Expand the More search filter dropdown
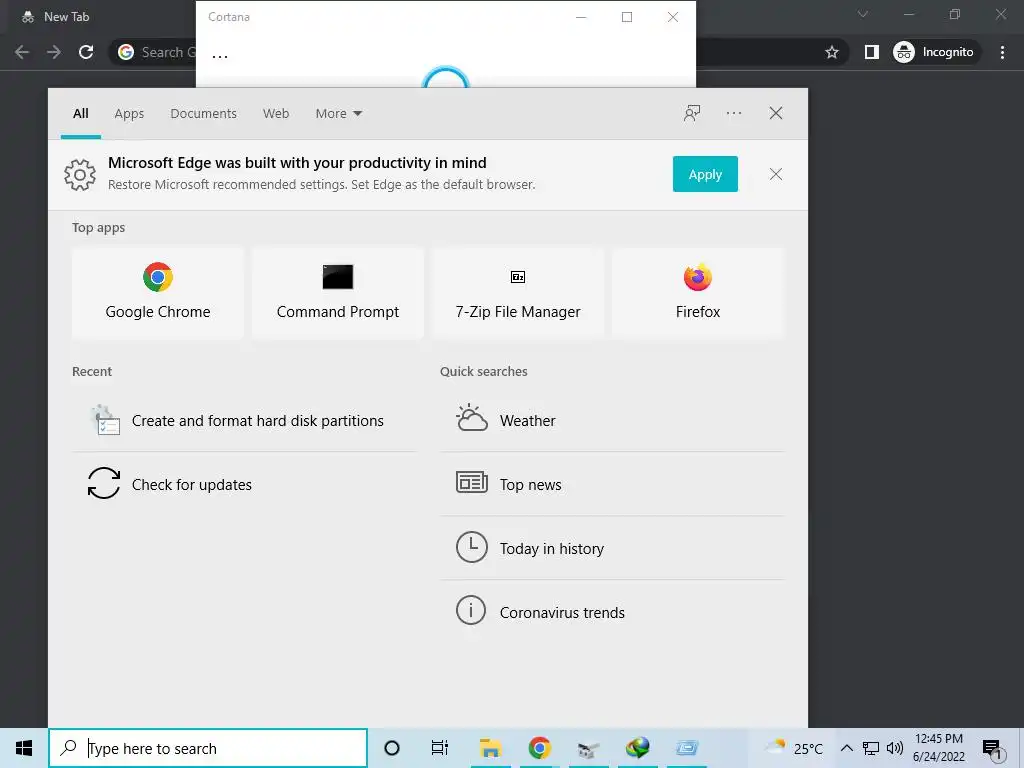This screenshot has height=768, width=1024. (338, 114)
